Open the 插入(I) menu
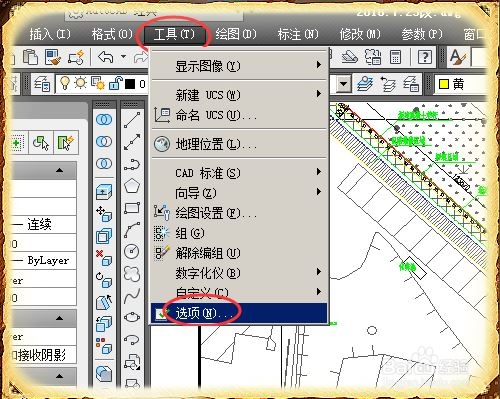 click(x=50, y=34)
